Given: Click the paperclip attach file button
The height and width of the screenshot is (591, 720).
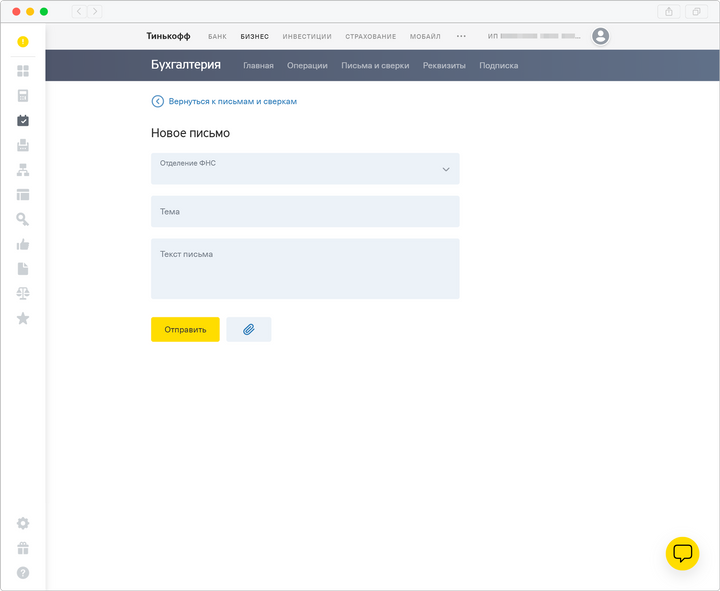Looking at the screenshot, I should pos(249,329).
